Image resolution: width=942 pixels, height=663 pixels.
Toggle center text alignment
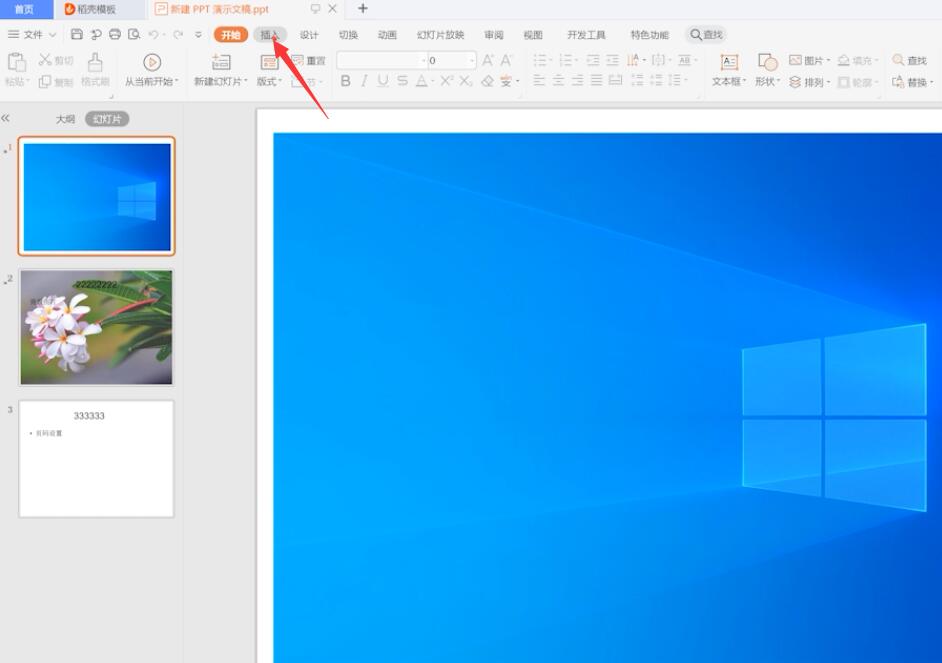coord(558,80)
